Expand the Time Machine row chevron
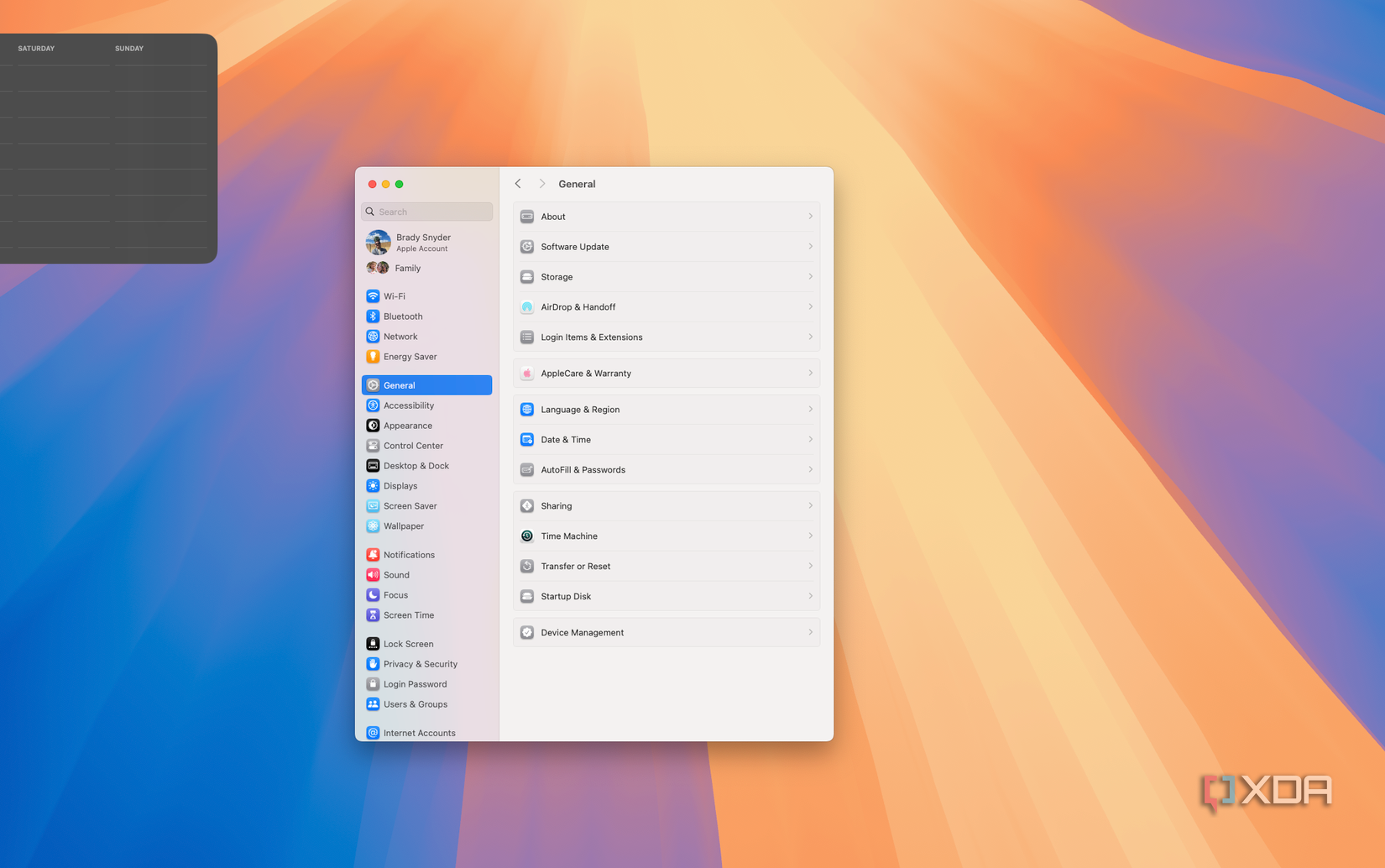This screenshot has height=868, width=1385. [x=810, y=536]
